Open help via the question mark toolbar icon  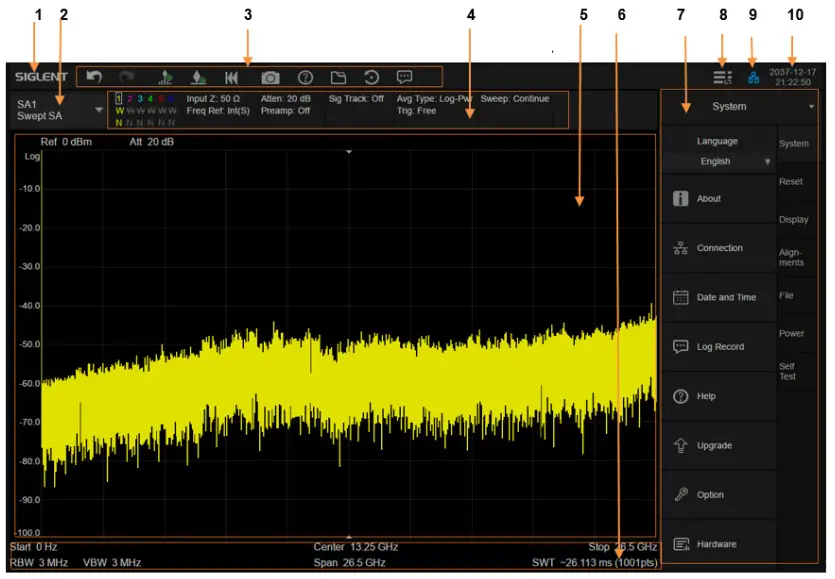pos(303,76)
